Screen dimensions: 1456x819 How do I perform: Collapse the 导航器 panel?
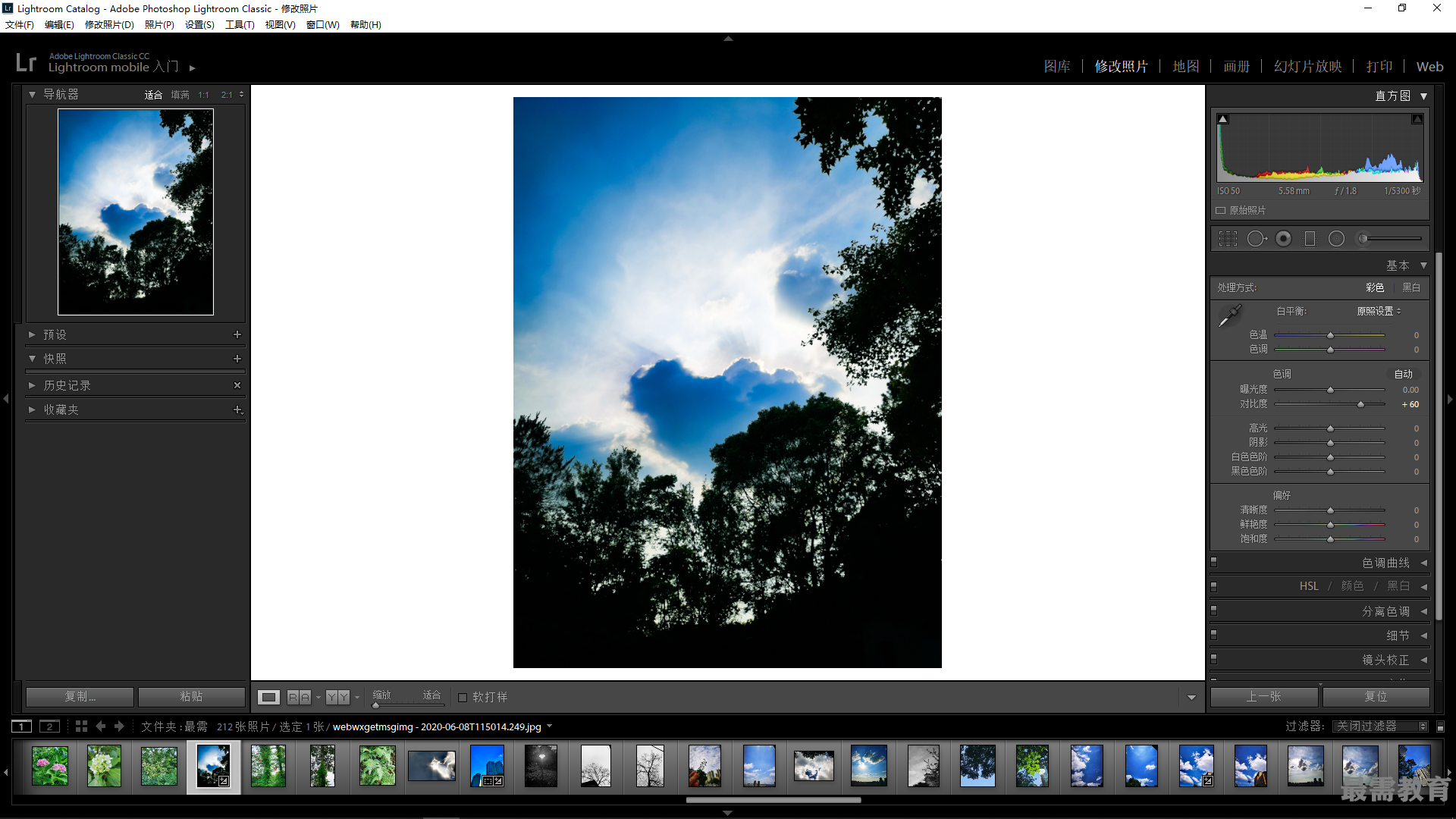(33, 95)
